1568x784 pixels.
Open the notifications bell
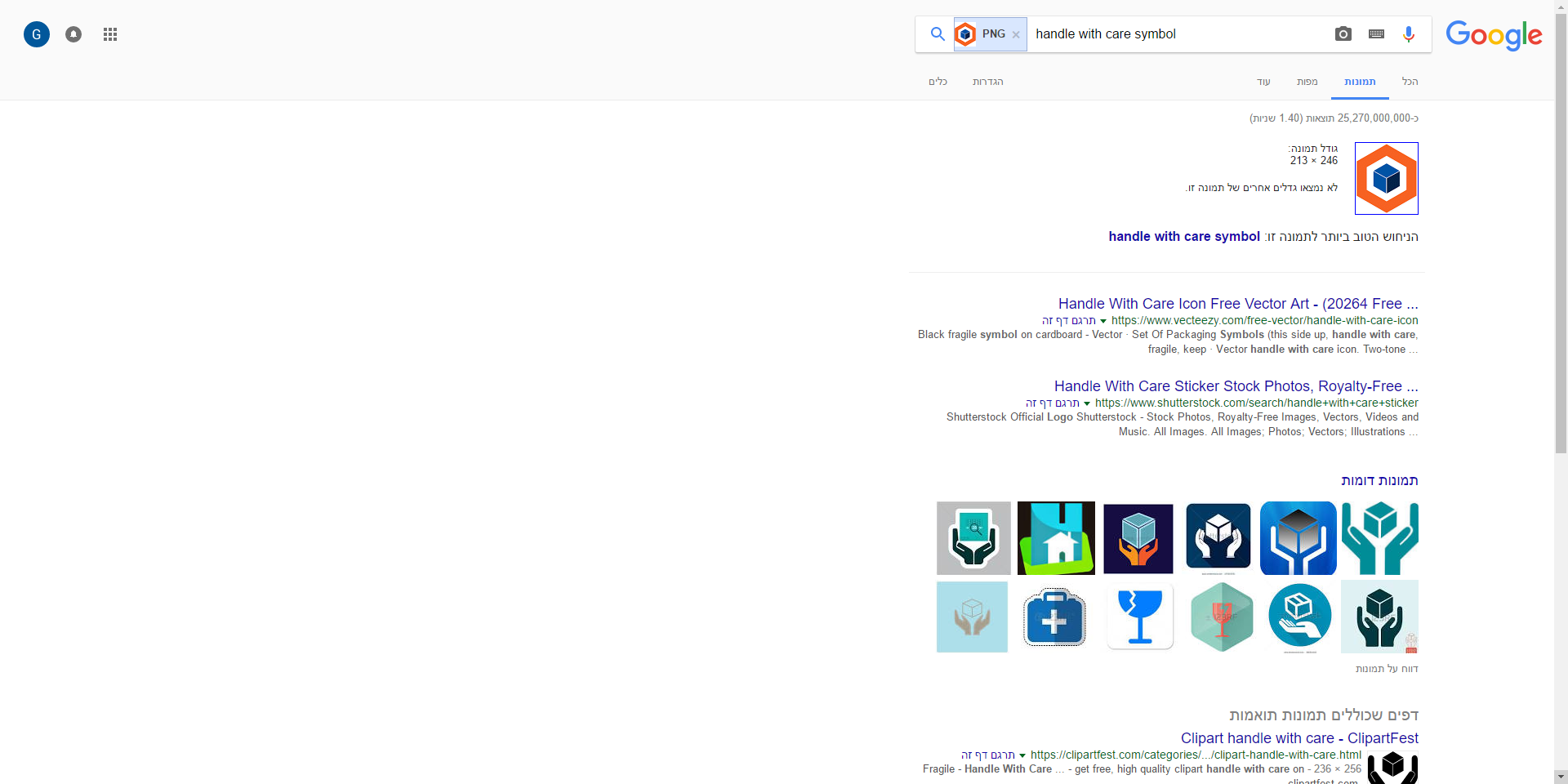pyautogui.click(x=72, y=33)
